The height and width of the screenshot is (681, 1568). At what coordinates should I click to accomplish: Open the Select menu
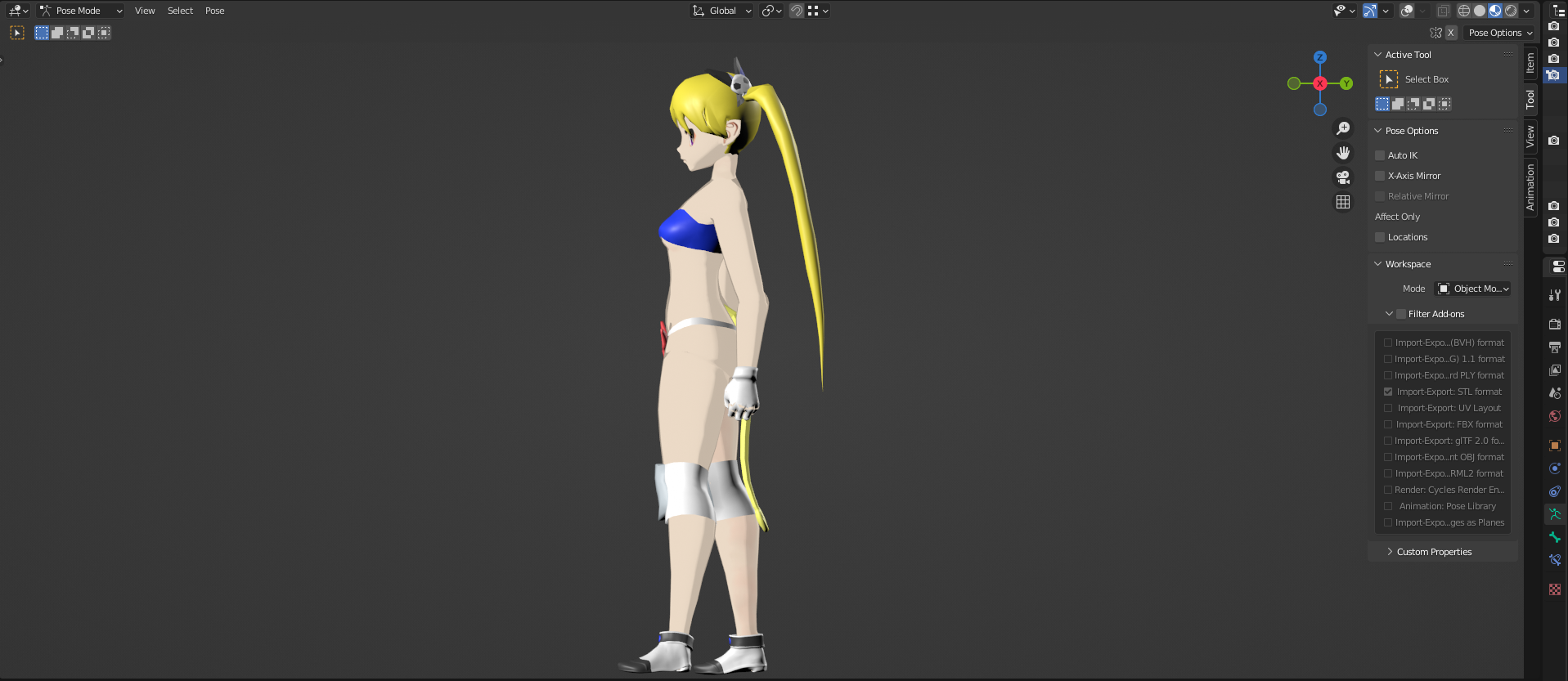(180, 11)
